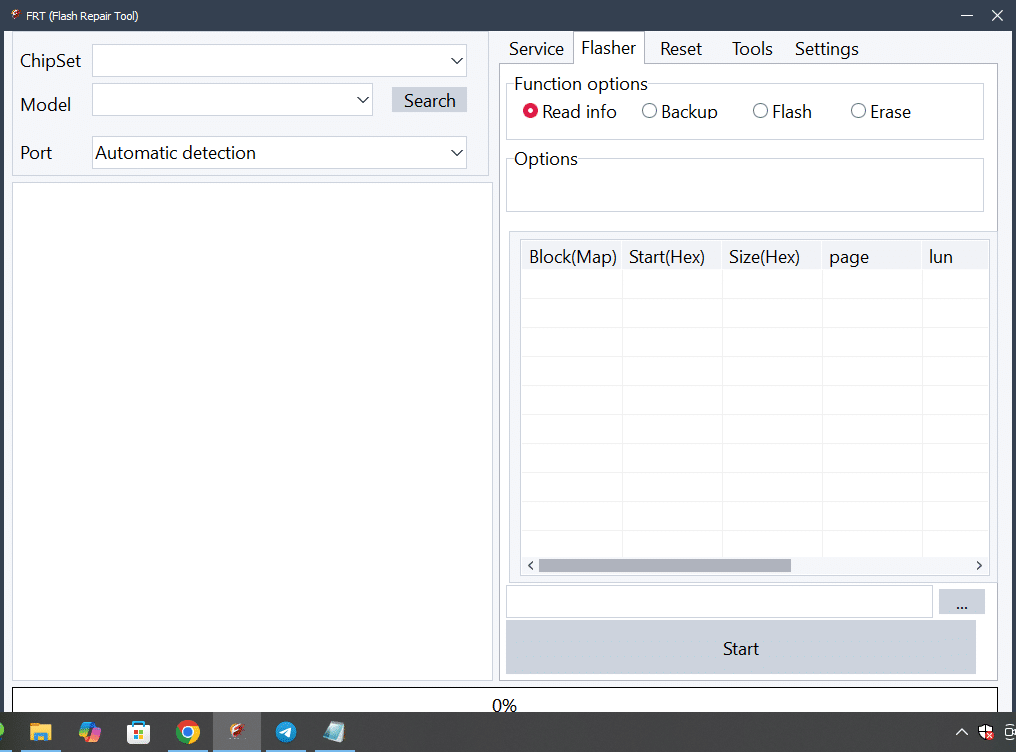
Task: Click the Search button next to Model
Action: click(428, 99)
